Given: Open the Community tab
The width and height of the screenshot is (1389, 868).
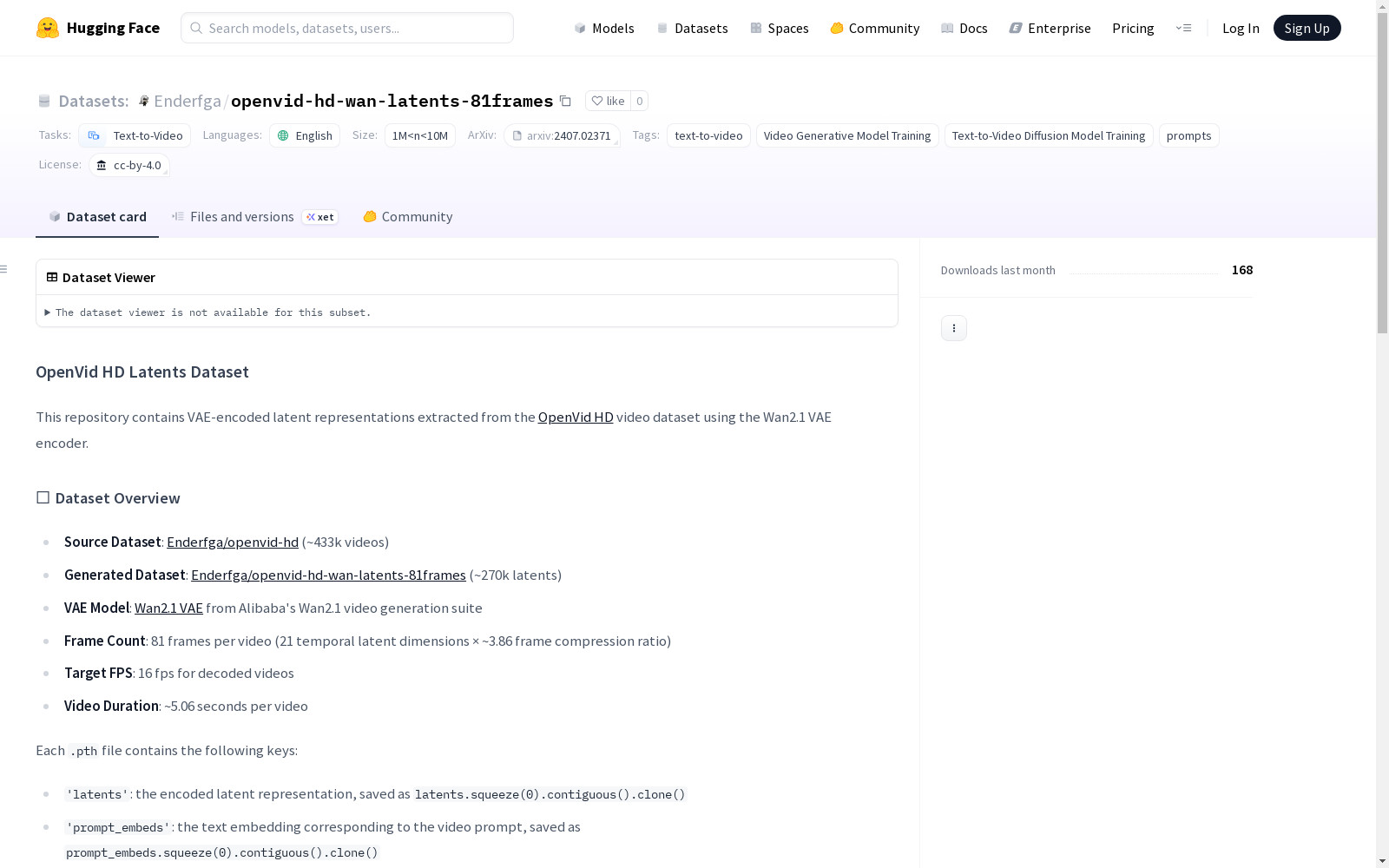Looking at the screenshot, I should click(x=408, y=217).
